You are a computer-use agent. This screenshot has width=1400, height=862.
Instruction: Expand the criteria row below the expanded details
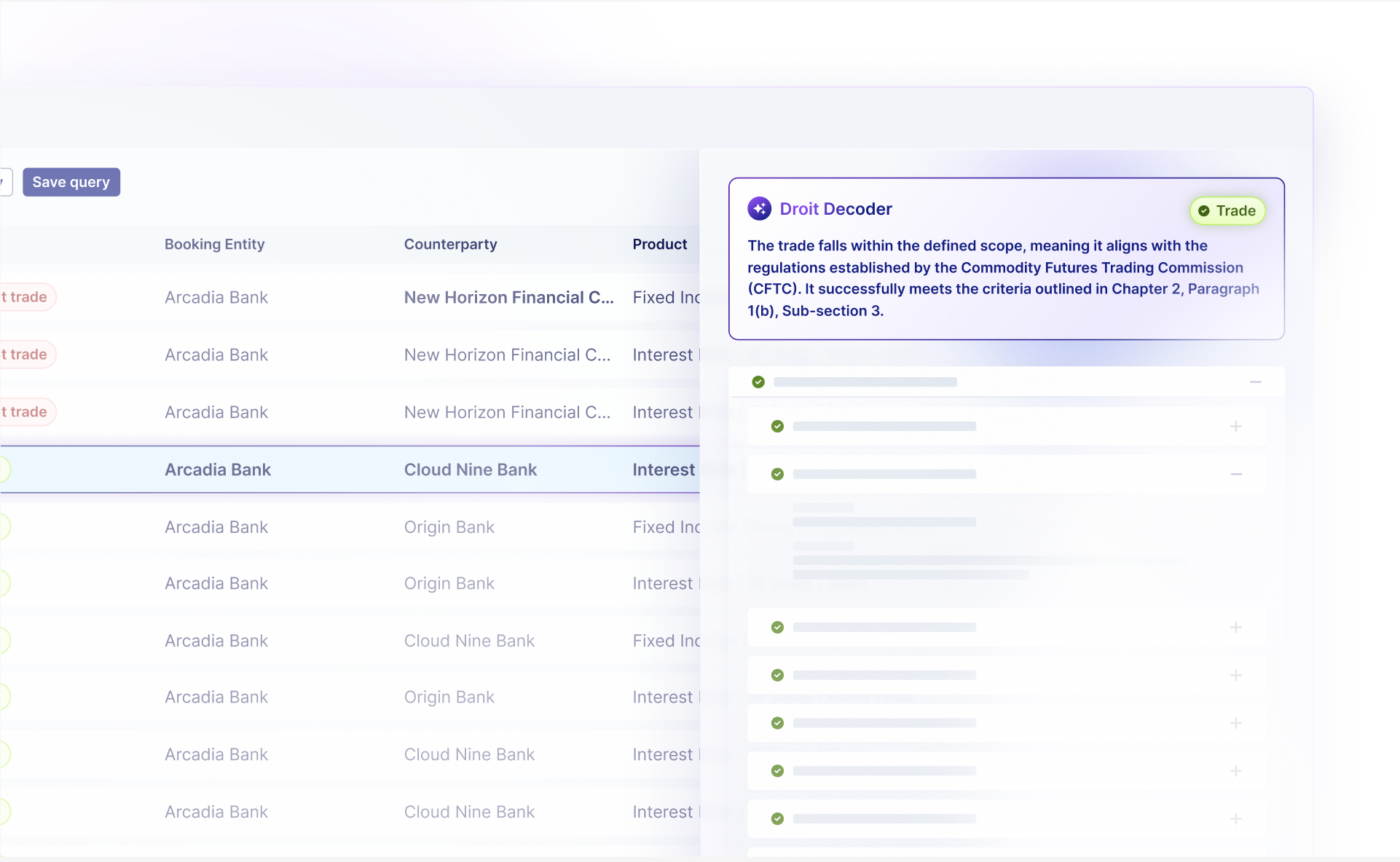click(x=1235, y=628)
